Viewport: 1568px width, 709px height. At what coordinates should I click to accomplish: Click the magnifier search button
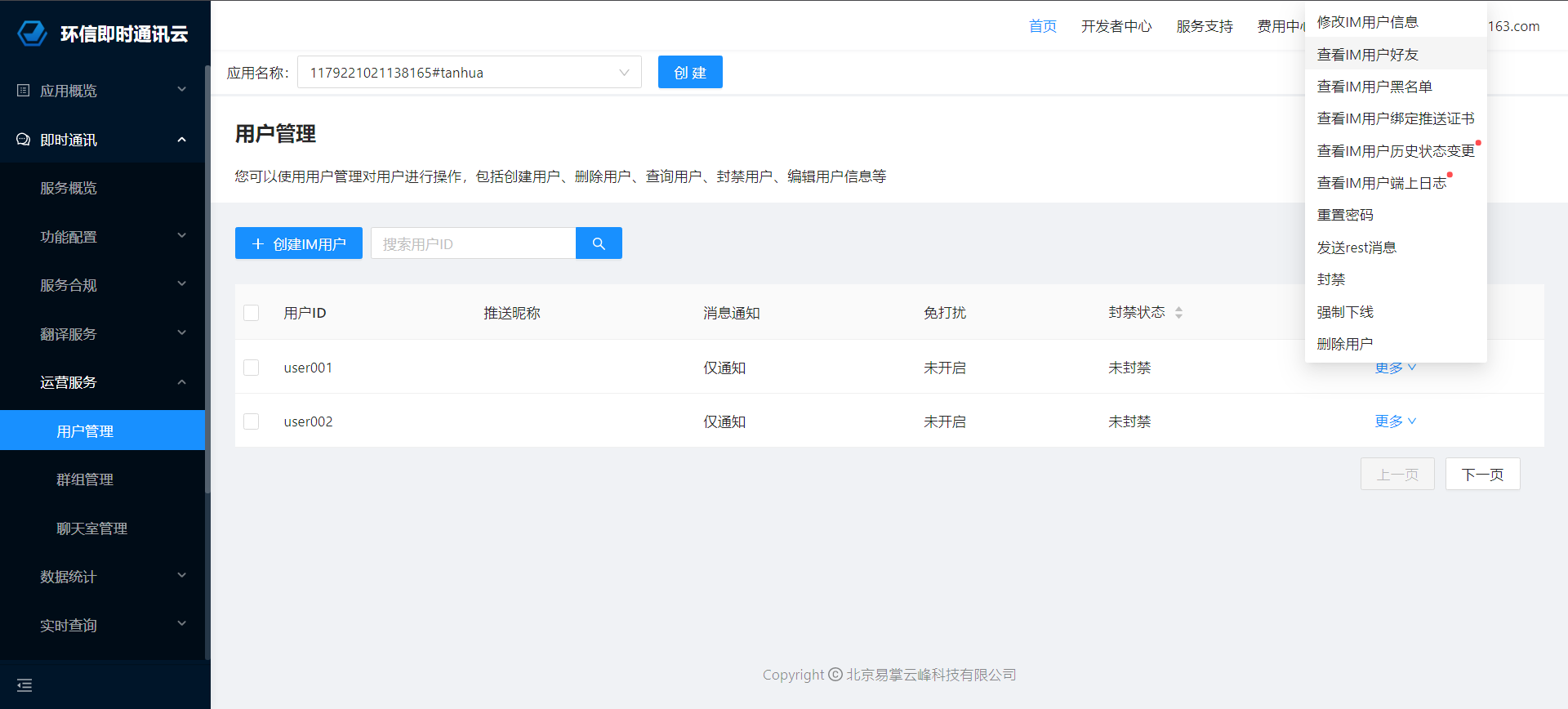pos(599,243)
